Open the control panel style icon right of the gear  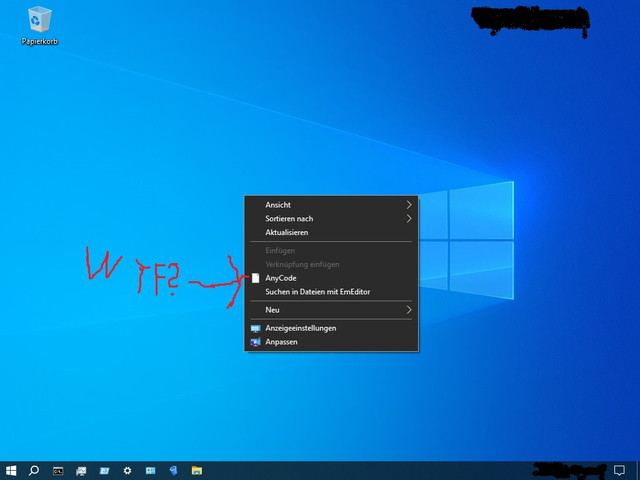(151, 471)
